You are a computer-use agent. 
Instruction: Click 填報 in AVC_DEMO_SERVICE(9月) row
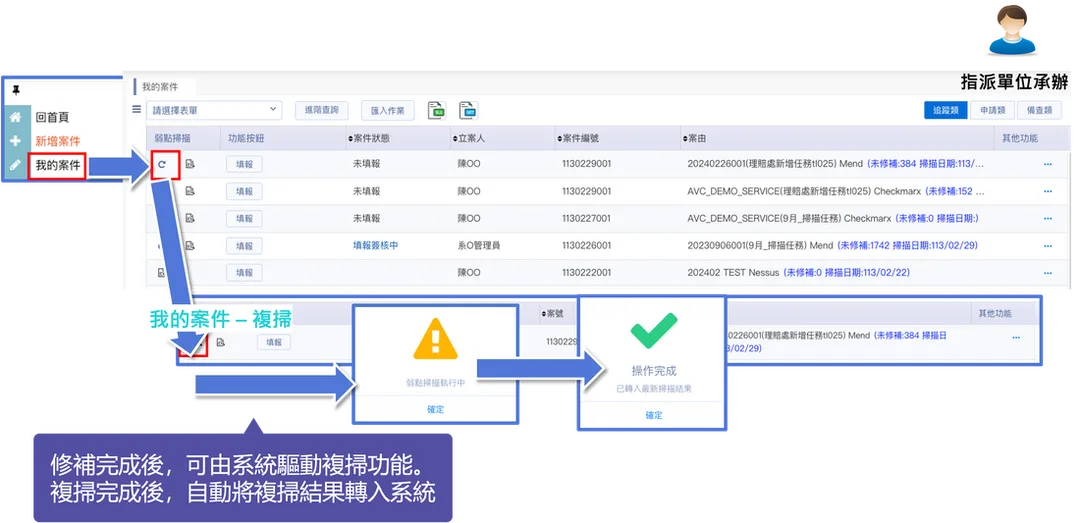pos(244,218)
